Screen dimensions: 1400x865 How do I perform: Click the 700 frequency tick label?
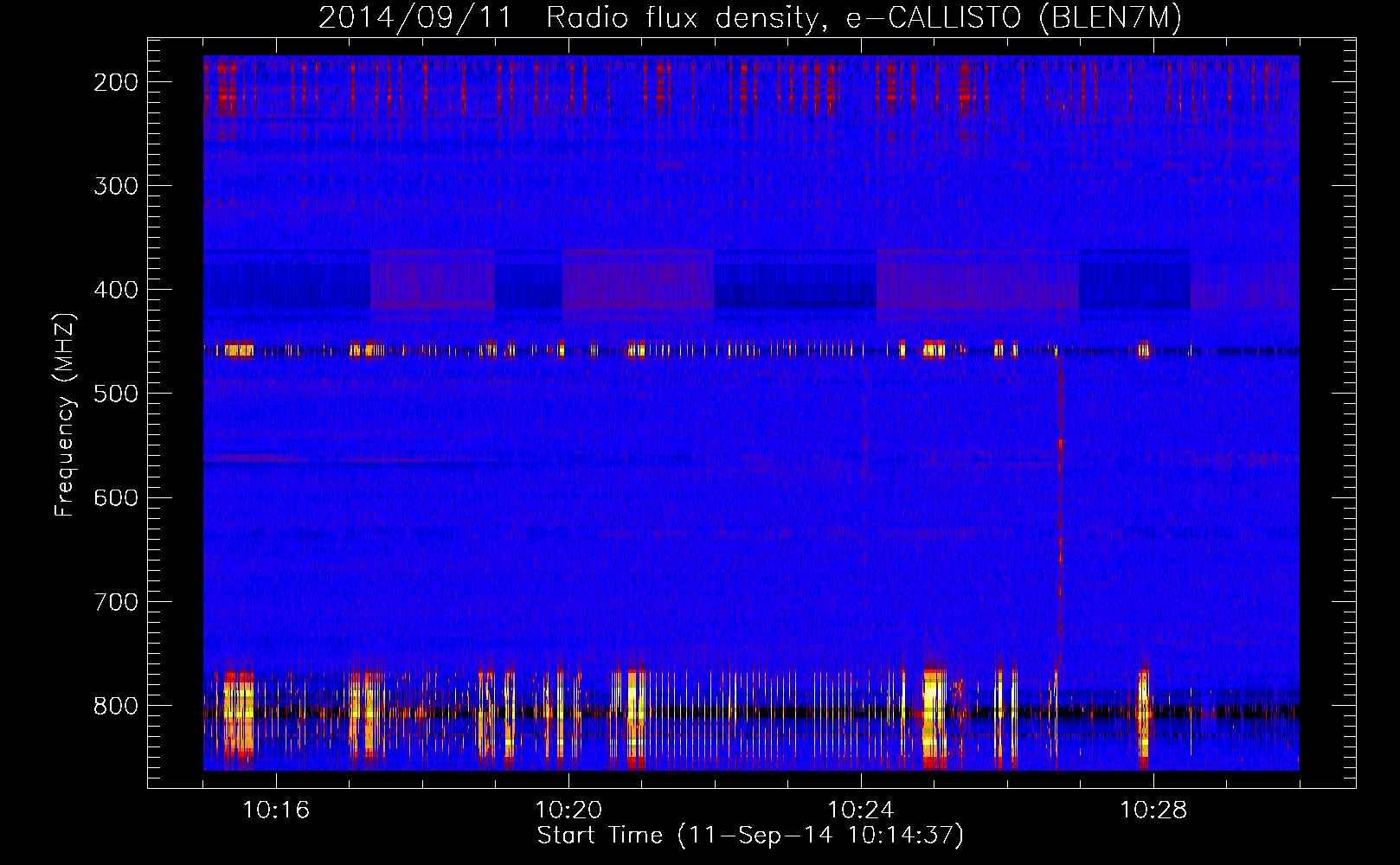116,601
